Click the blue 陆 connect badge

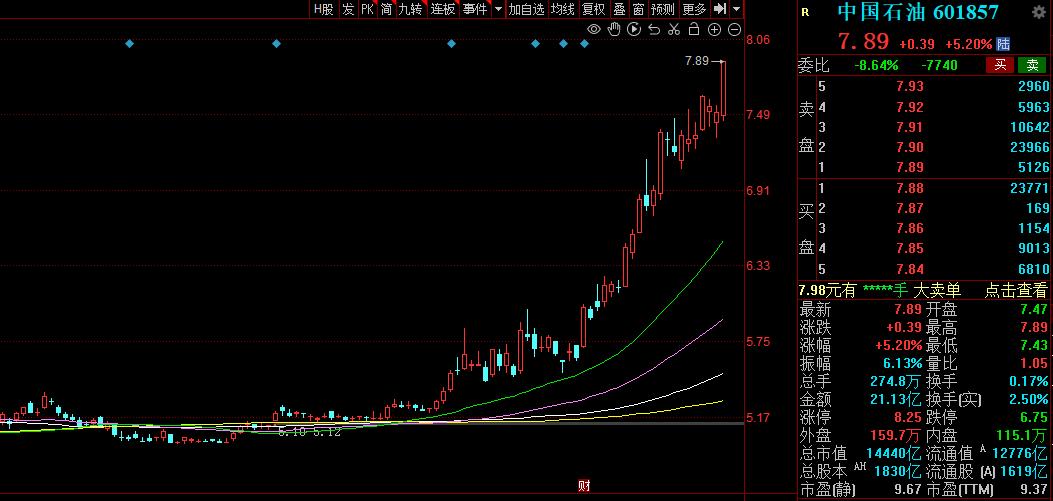coord(1003,44)
